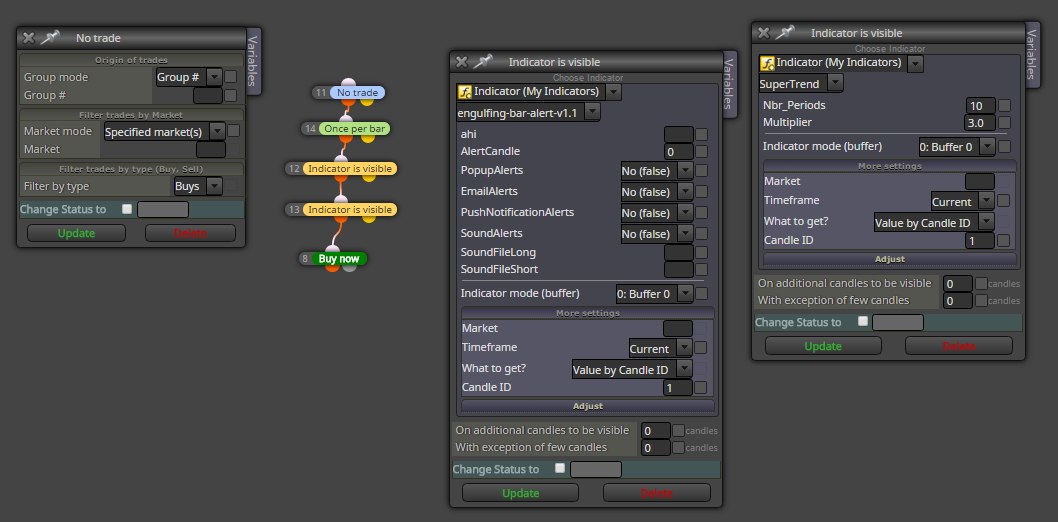Open Variables tab of engulfing-bar-alert panel
This screenshot has height=522, width=1058.
point(729,84)
